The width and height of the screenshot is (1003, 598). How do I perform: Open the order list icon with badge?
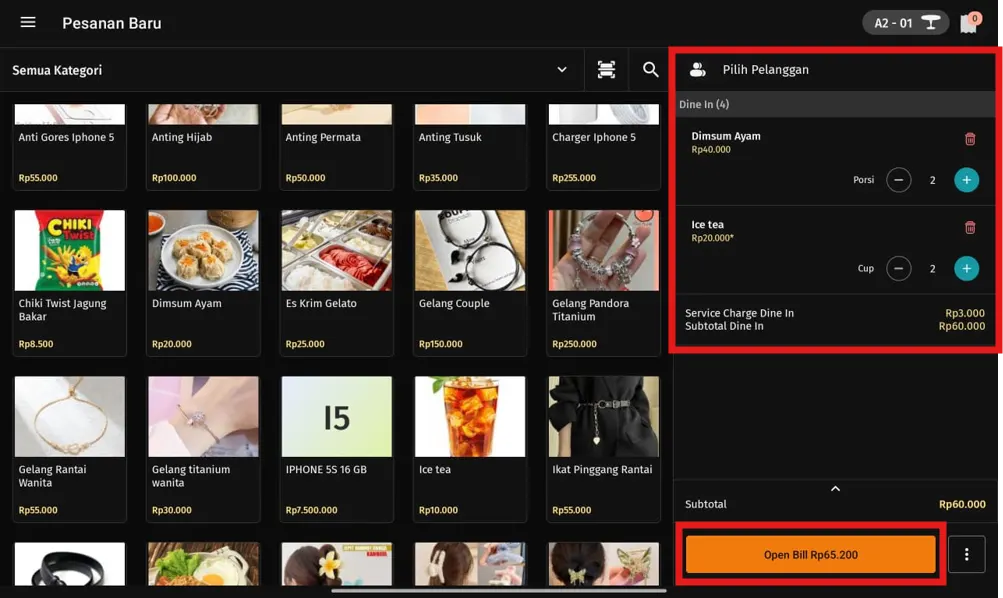tap(968, 23)
